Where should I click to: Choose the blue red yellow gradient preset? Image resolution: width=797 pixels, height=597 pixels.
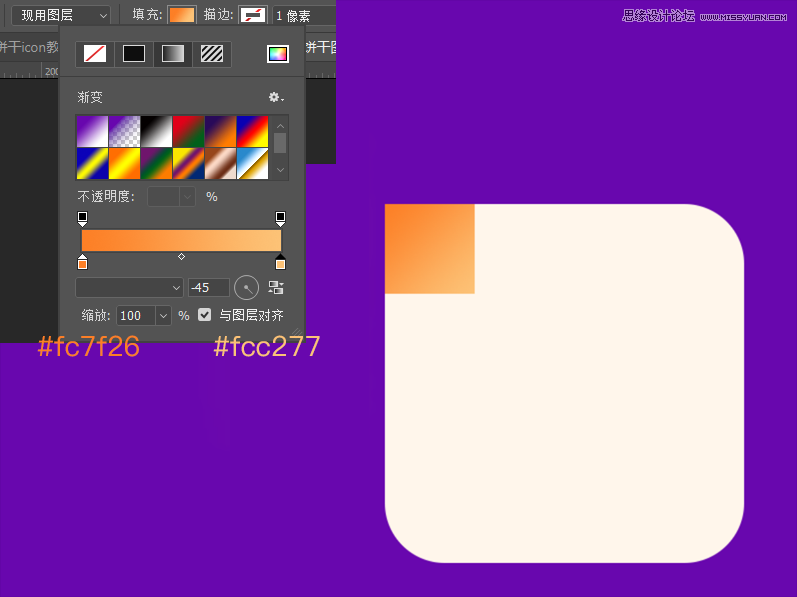(252, 132)
